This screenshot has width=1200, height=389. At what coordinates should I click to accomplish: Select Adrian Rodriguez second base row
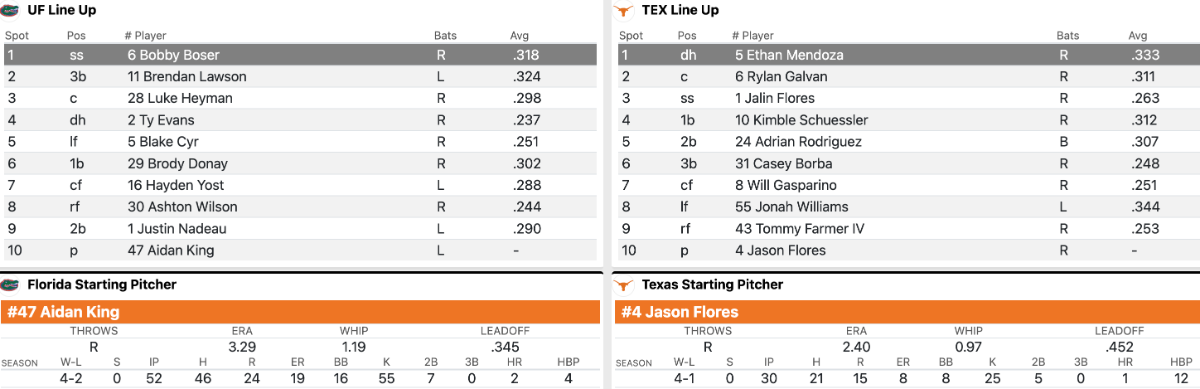point(907,142)
